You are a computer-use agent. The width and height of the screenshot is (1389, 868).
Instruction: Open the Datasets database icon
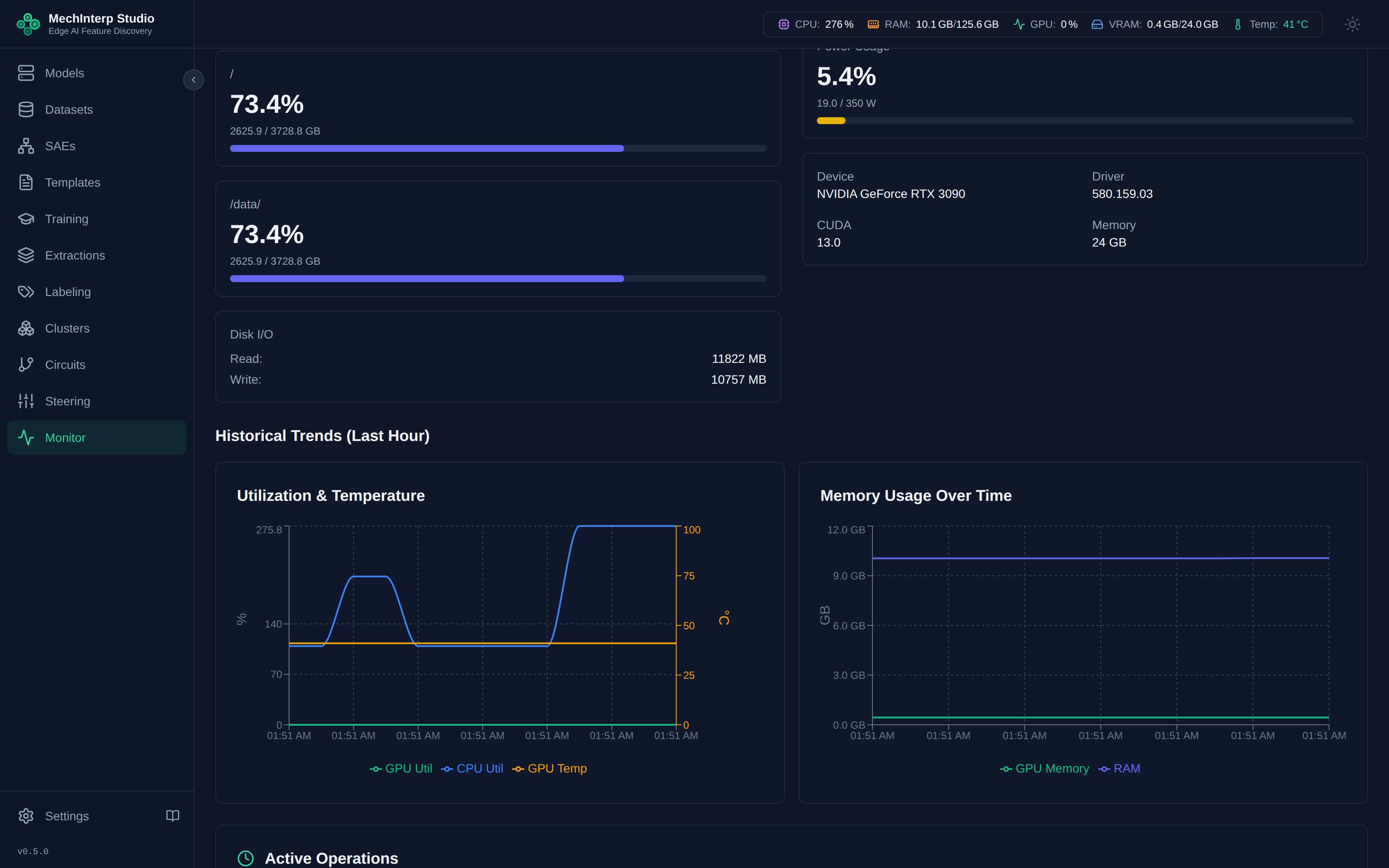pos(26,110)
